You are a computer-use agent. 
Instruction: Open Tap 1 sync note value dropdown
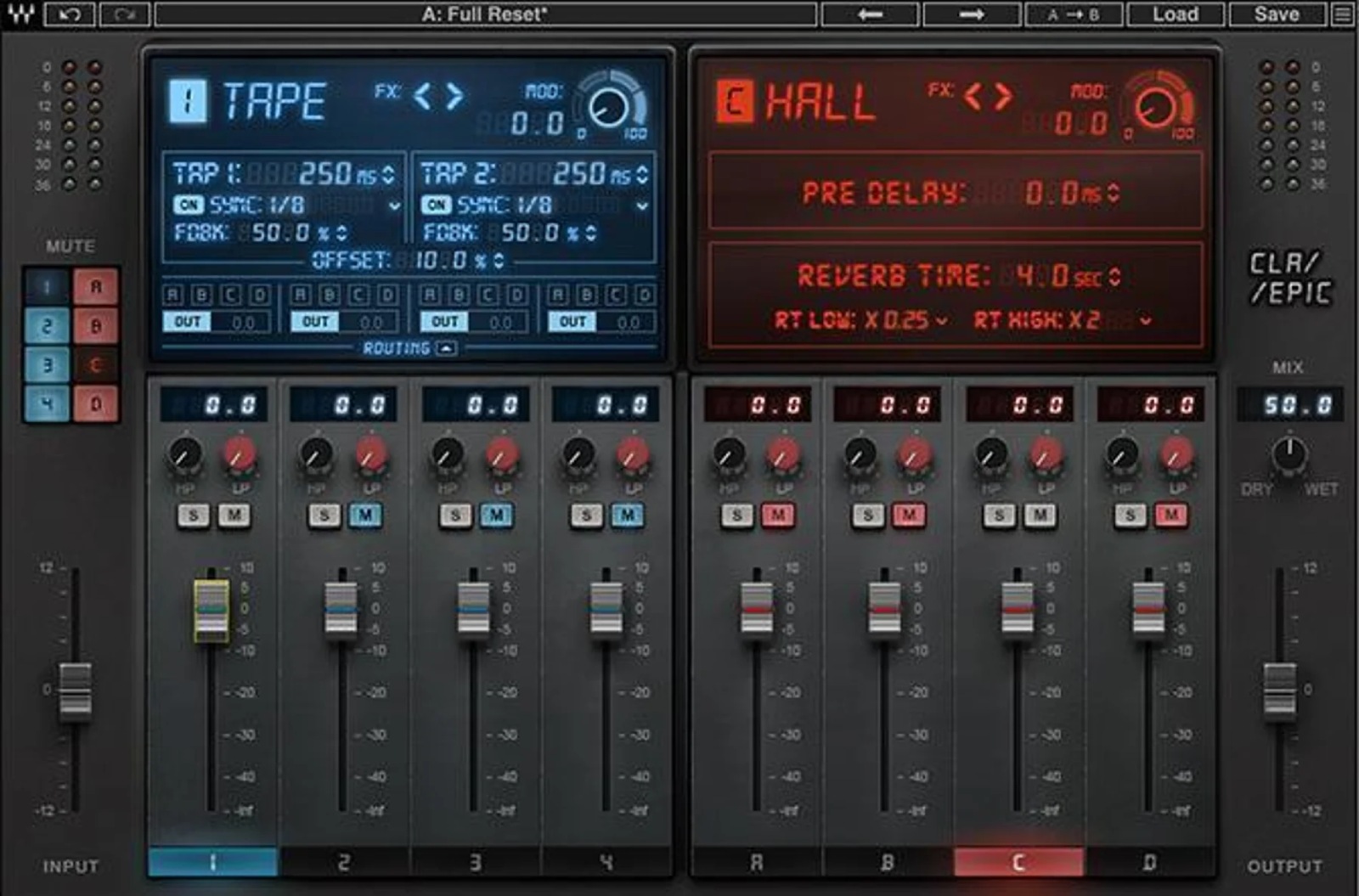click(394, 206)
